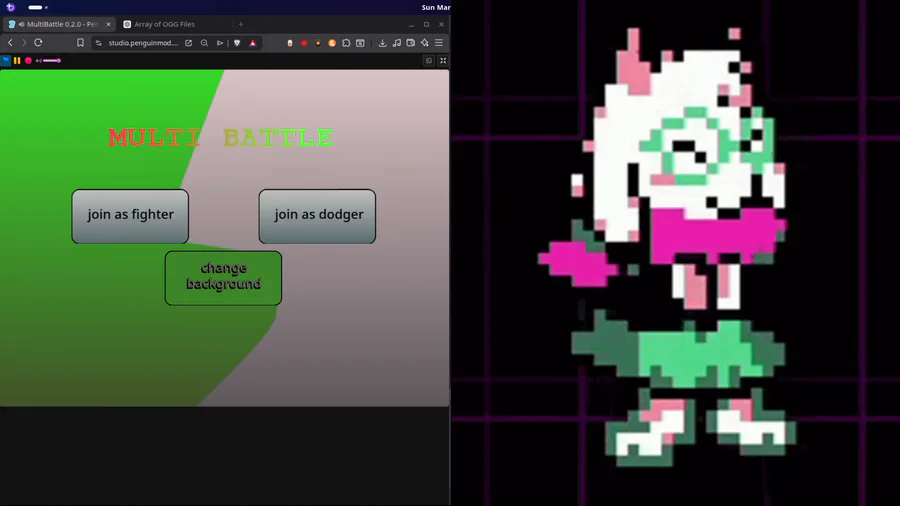Focus the studio.penguinmod address field
The image size is (900, 506).
143,43
